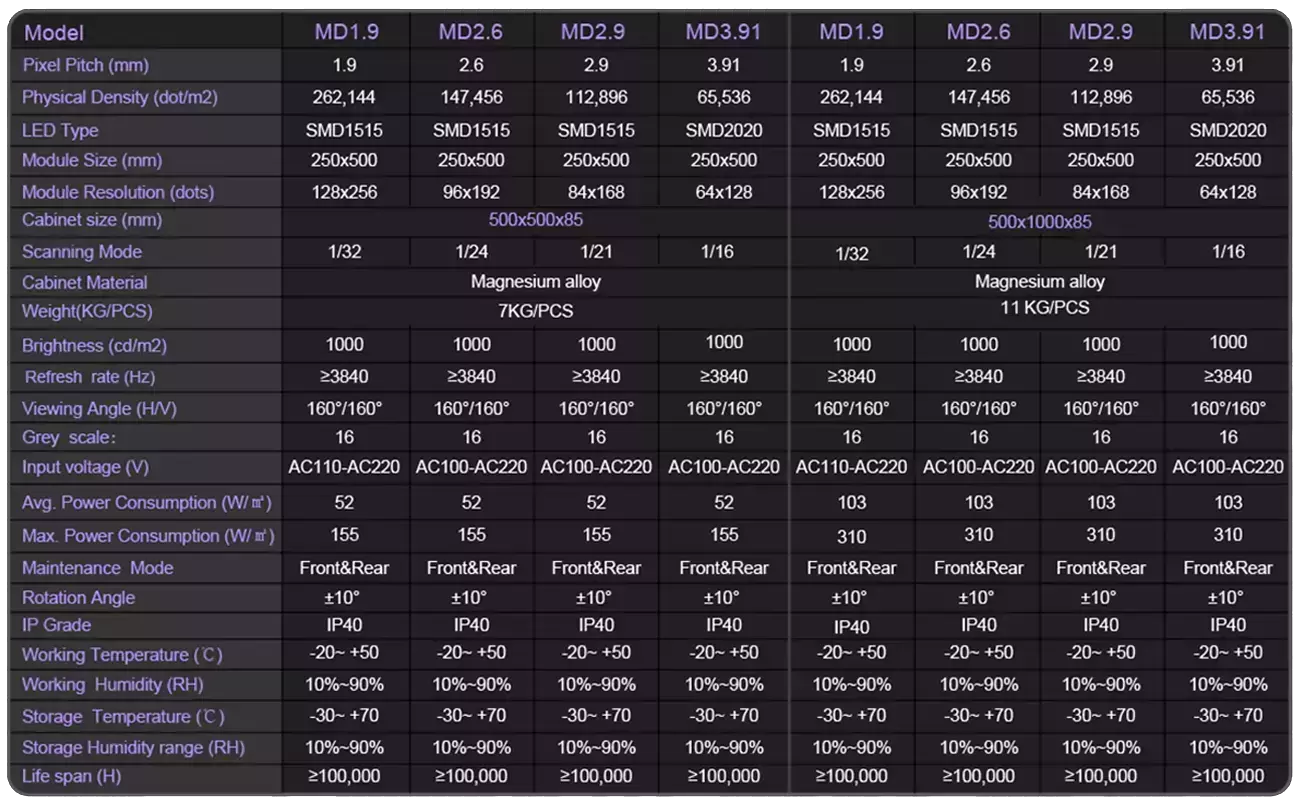Click the Physical Density (dot/m2) label

(x=119, y=97)
